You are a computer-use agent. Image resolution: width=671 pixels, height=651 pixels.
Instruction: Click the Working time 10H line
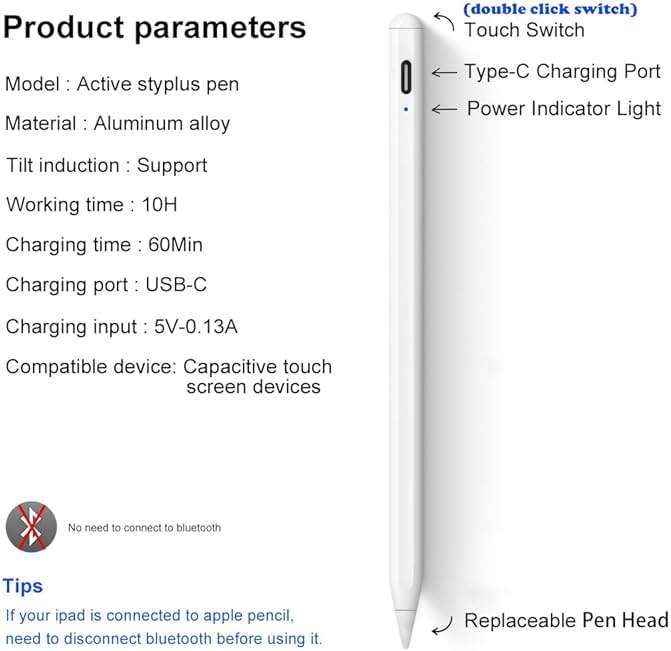(92, 205)
